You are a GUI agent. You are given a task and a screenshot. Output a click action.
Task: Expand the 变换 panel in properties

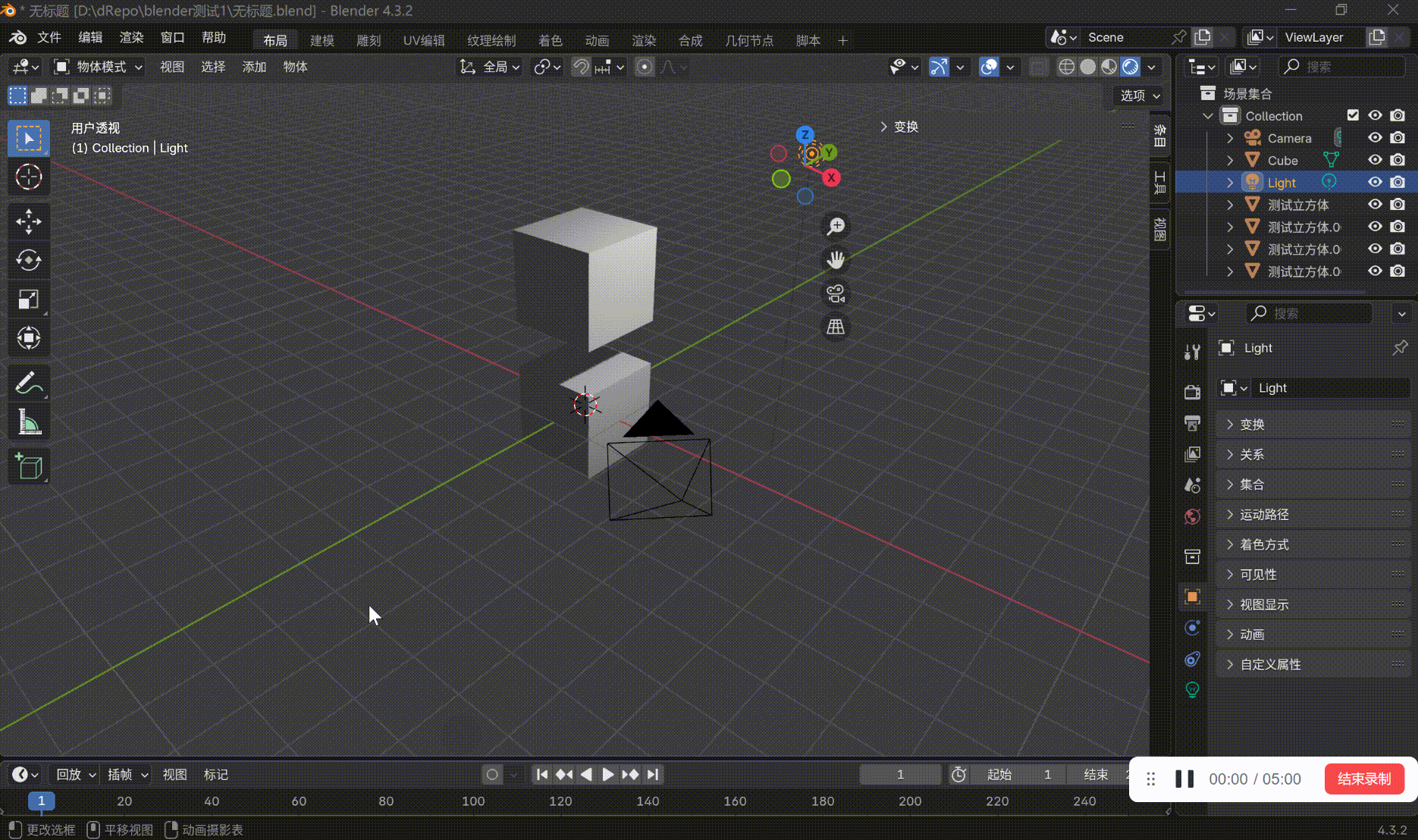(x=1313, y=425)
